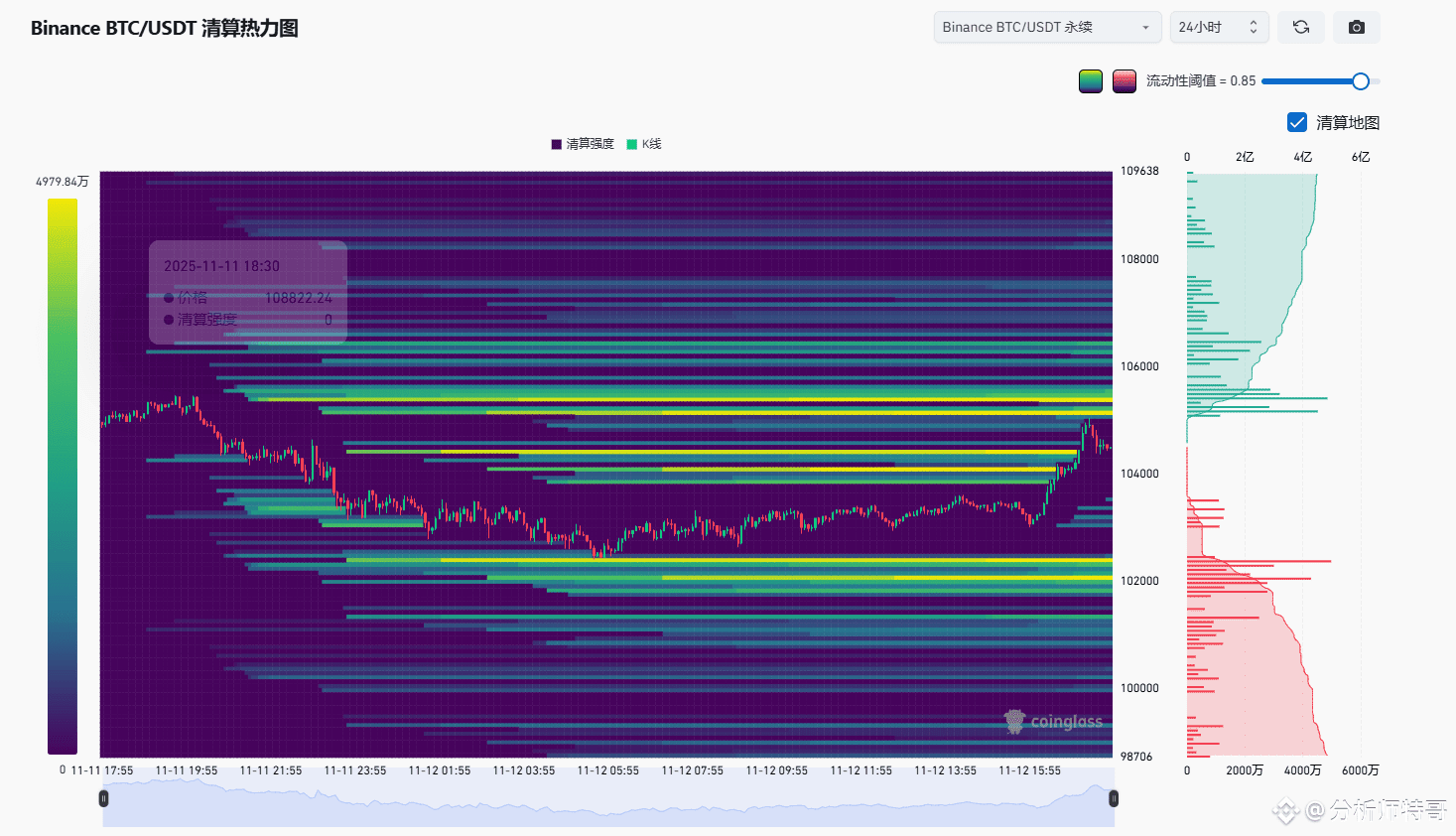Click the refresh chart icon
The image size is (1456, 836).
click(x=1300, y=28)
